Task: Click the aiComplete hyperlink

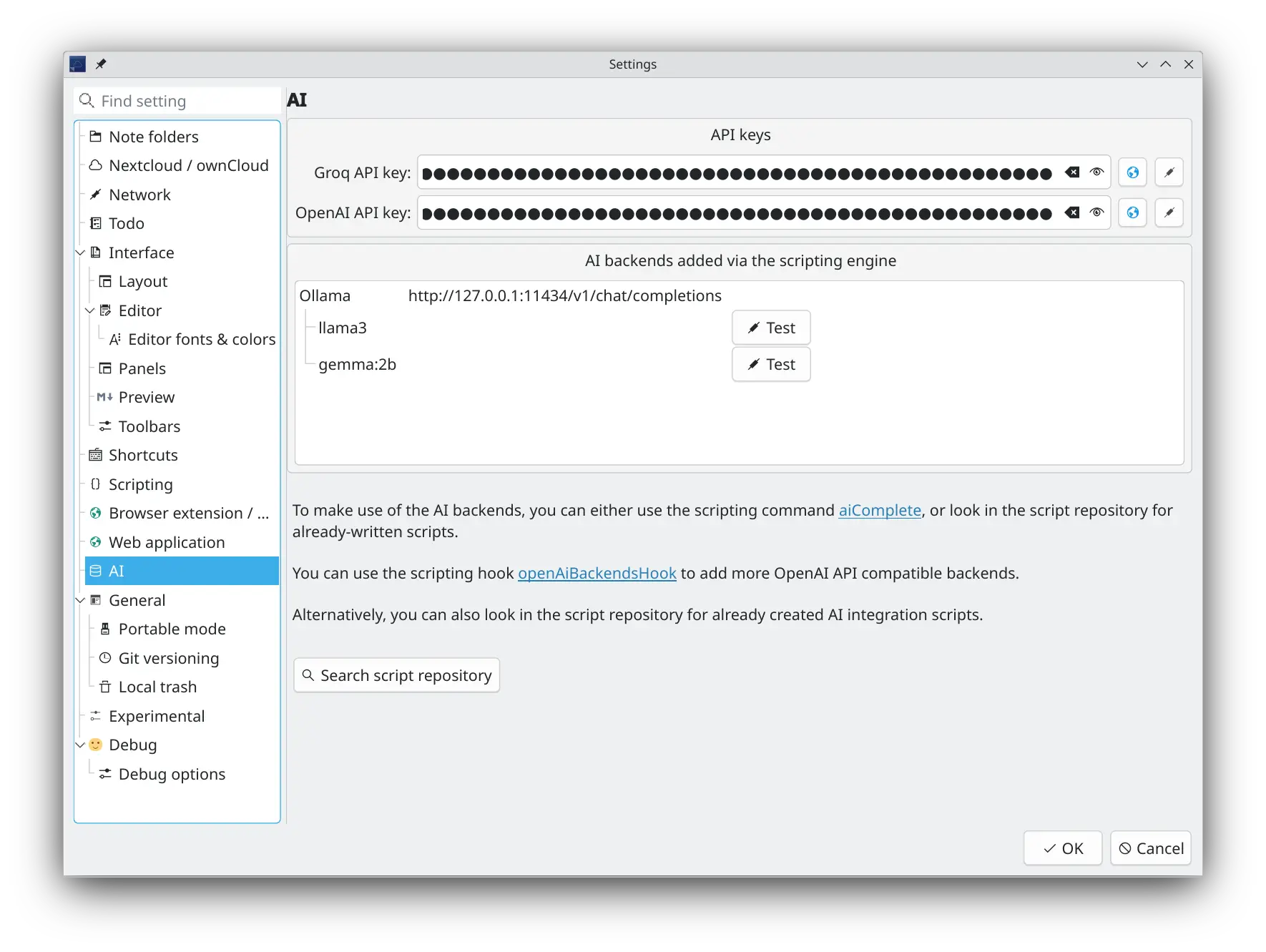Action: click(x=880, y=510)
